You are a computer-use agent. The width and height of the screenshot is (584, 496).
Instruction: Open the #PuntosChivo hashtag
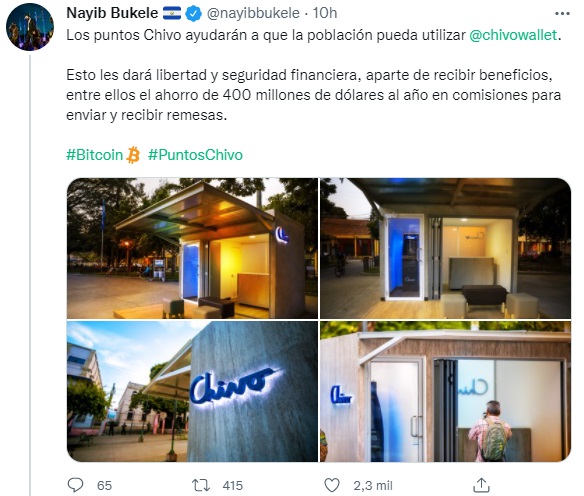195,155
